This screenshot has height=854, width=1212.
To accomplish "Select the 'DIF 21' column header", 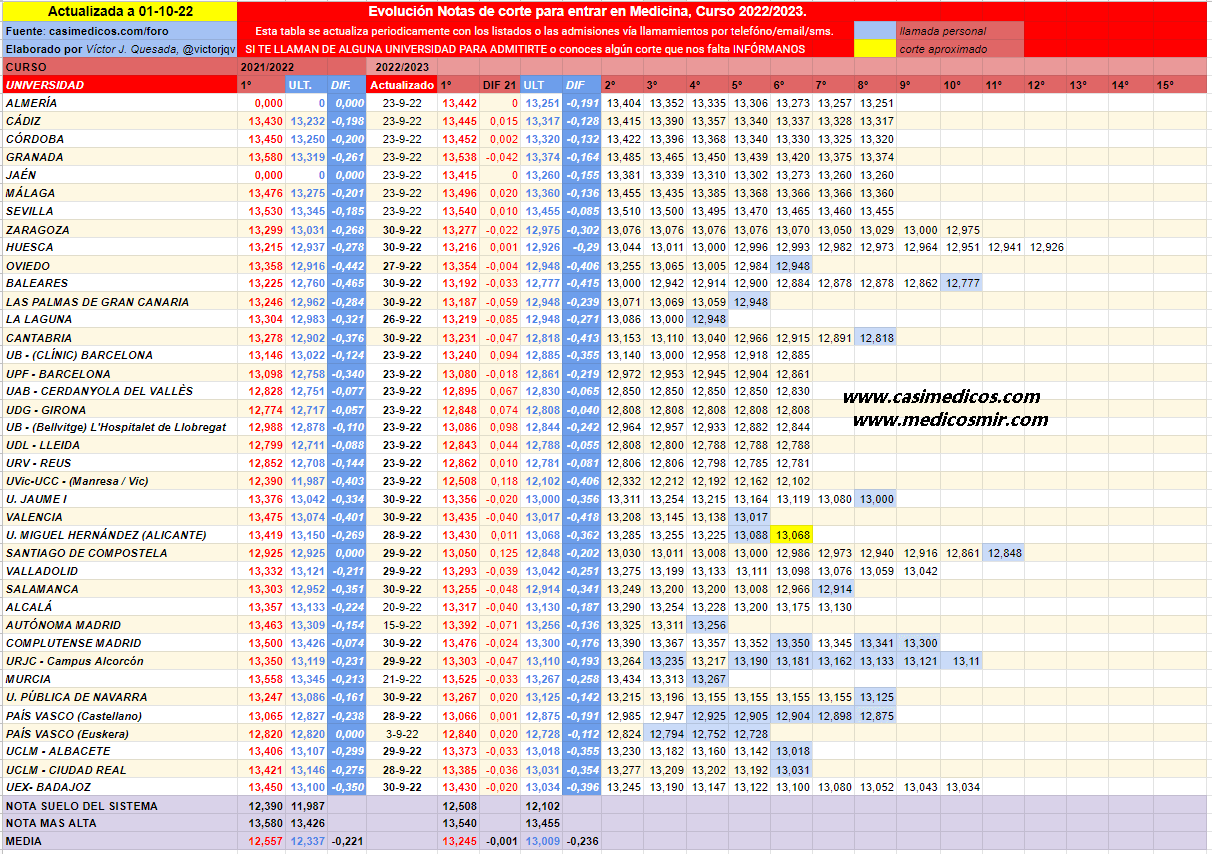I will point(499,85).
